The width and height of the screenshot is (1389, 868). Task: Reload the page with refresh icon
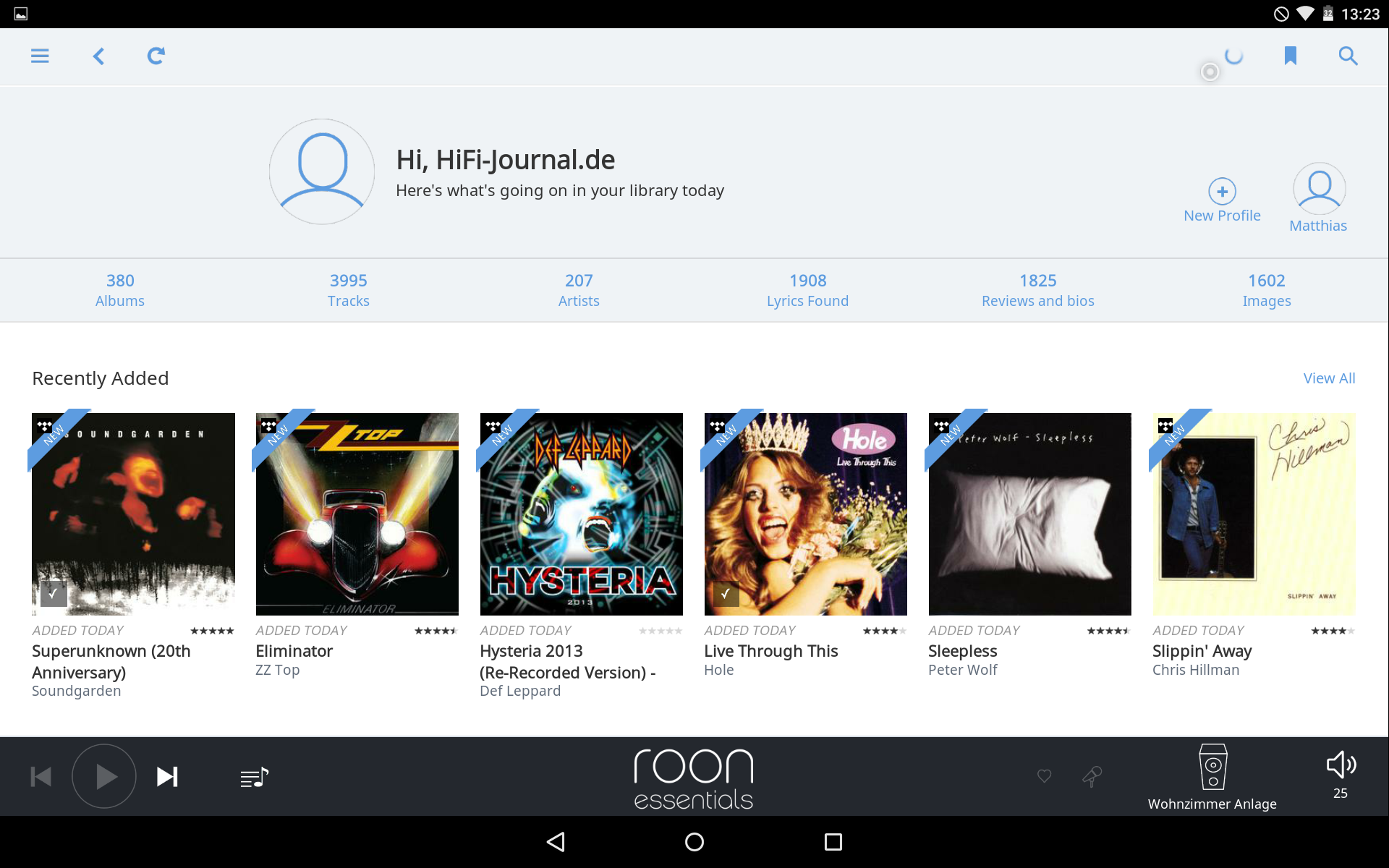tap(156, 56)
